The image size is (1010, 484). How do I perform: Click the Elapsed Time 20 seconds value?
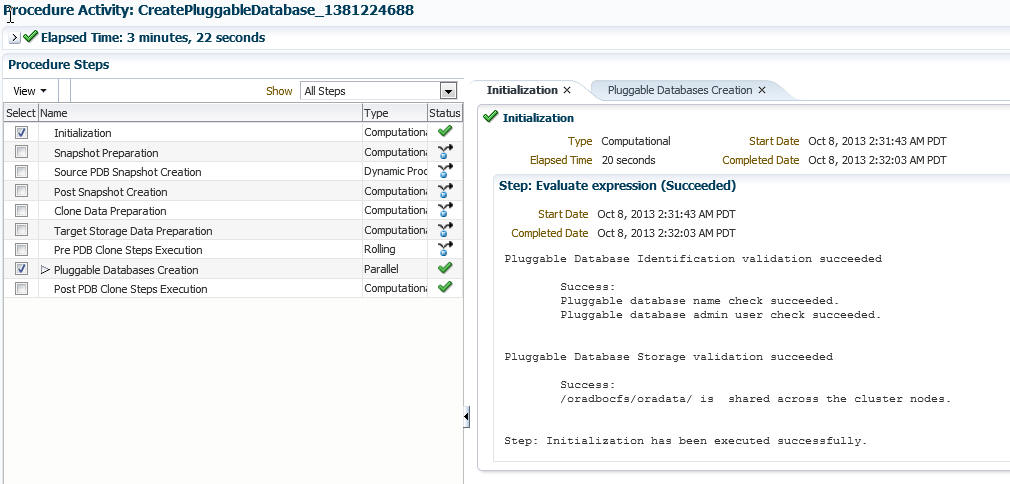coord(628,160)
